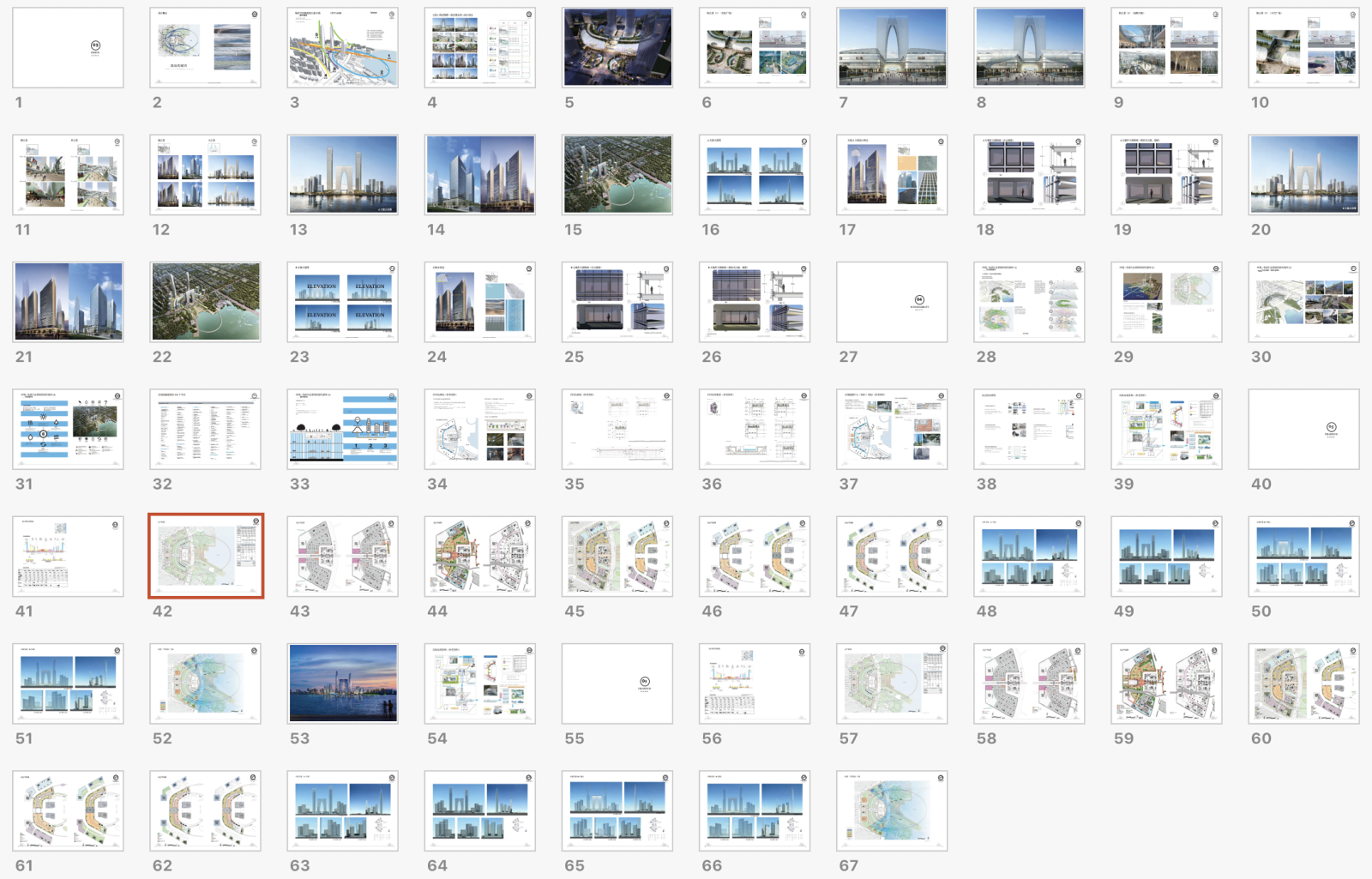
Task: Open page thumbnail 3 with site map
Action: [x=343, y=47]
